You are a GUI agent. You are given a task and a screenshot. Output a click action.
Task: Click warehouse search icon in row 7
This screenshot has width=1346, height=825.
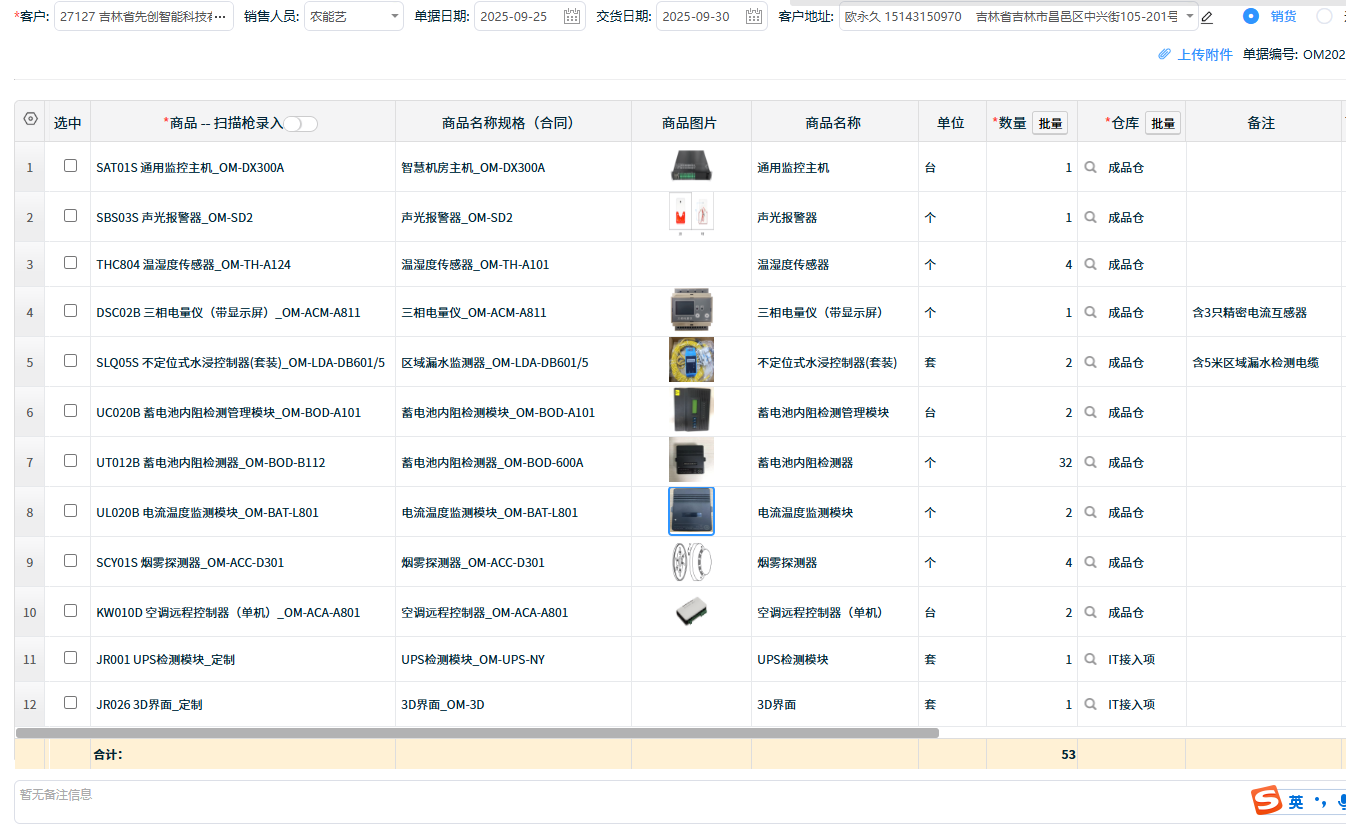(x=1091, y=463)
